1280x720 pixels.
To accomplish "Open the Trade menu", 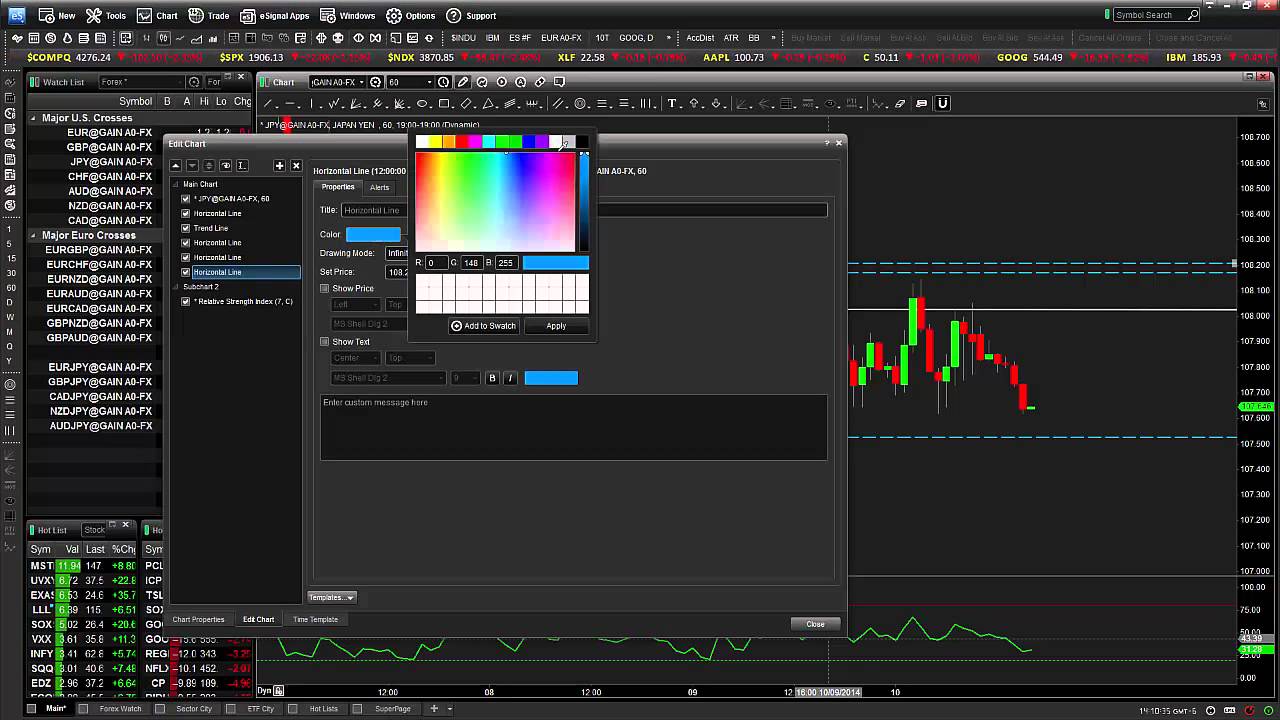I will click(x=209, y=15).
